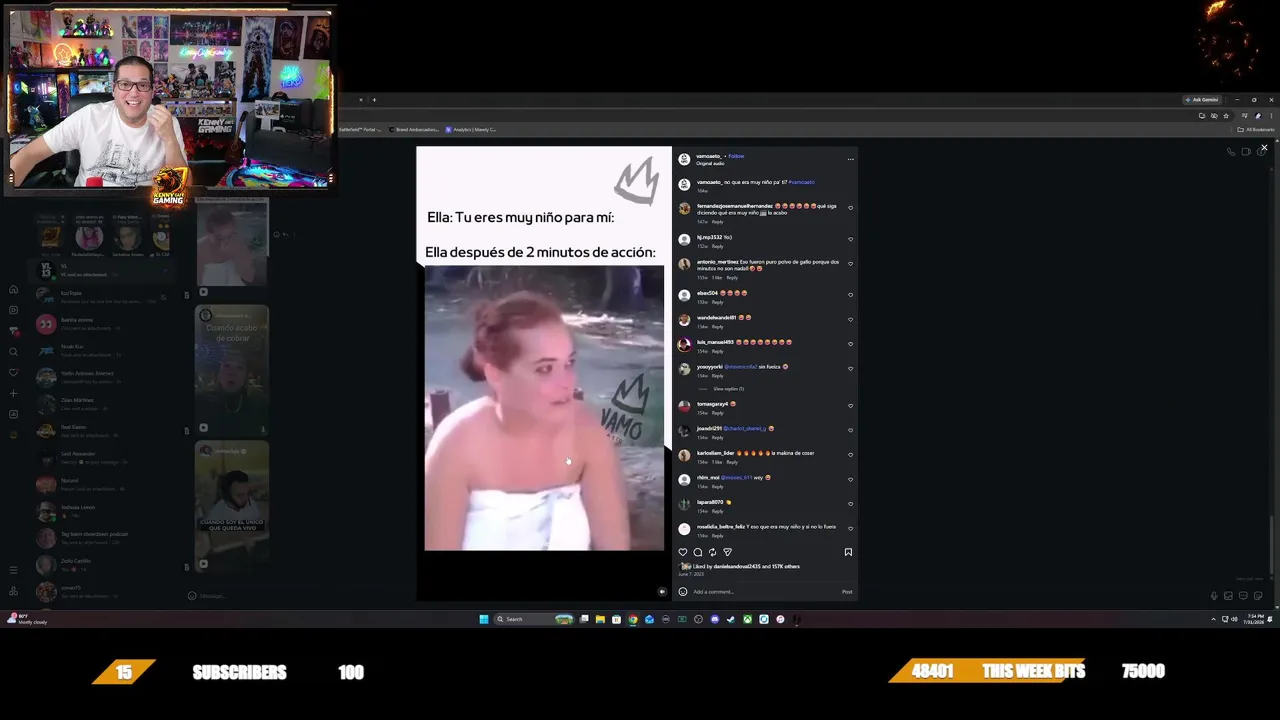
Task: Open the three-dot post options menu
Action: (851, 158)
